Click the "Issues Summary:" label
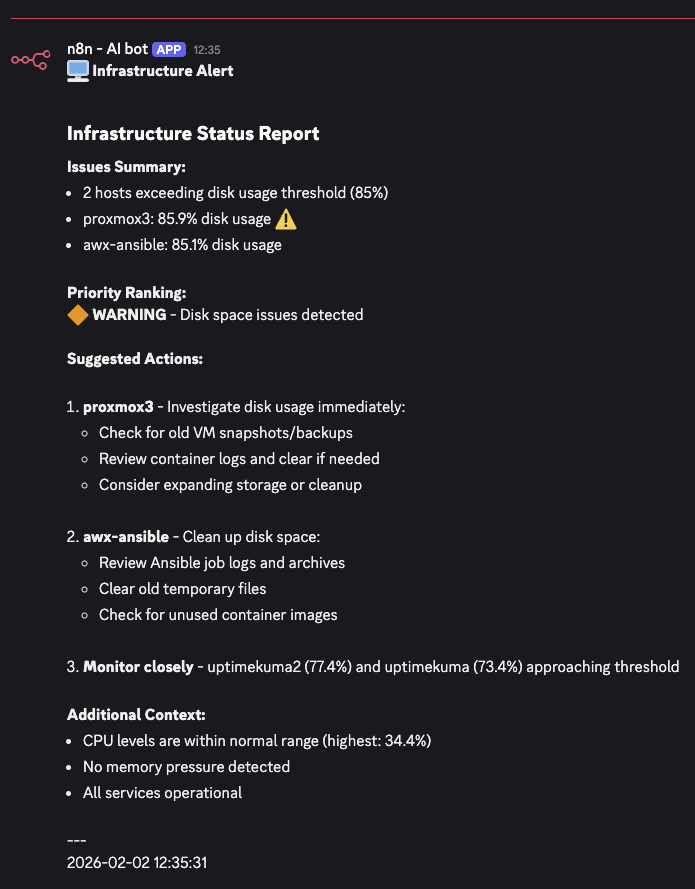The image size is (695, 889). [127, 167]
